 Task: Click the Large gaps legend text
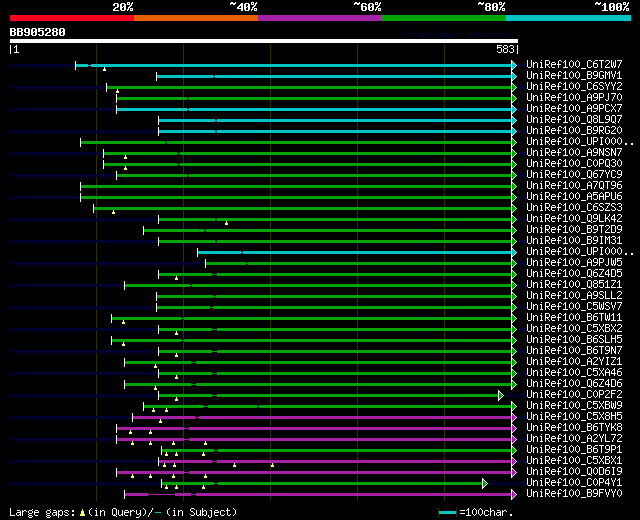pyautogui.click(x=42, y=513)
